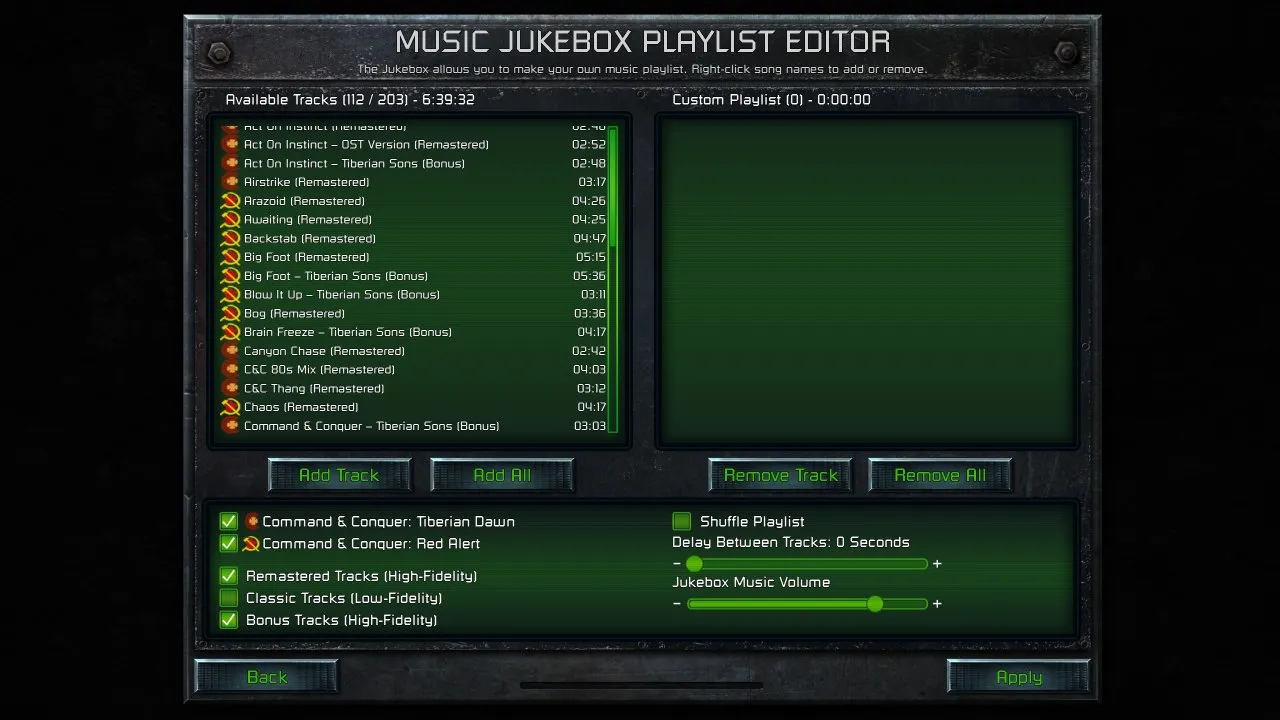Click the Jukebox Music Volume slider handle

pos(875,604)
